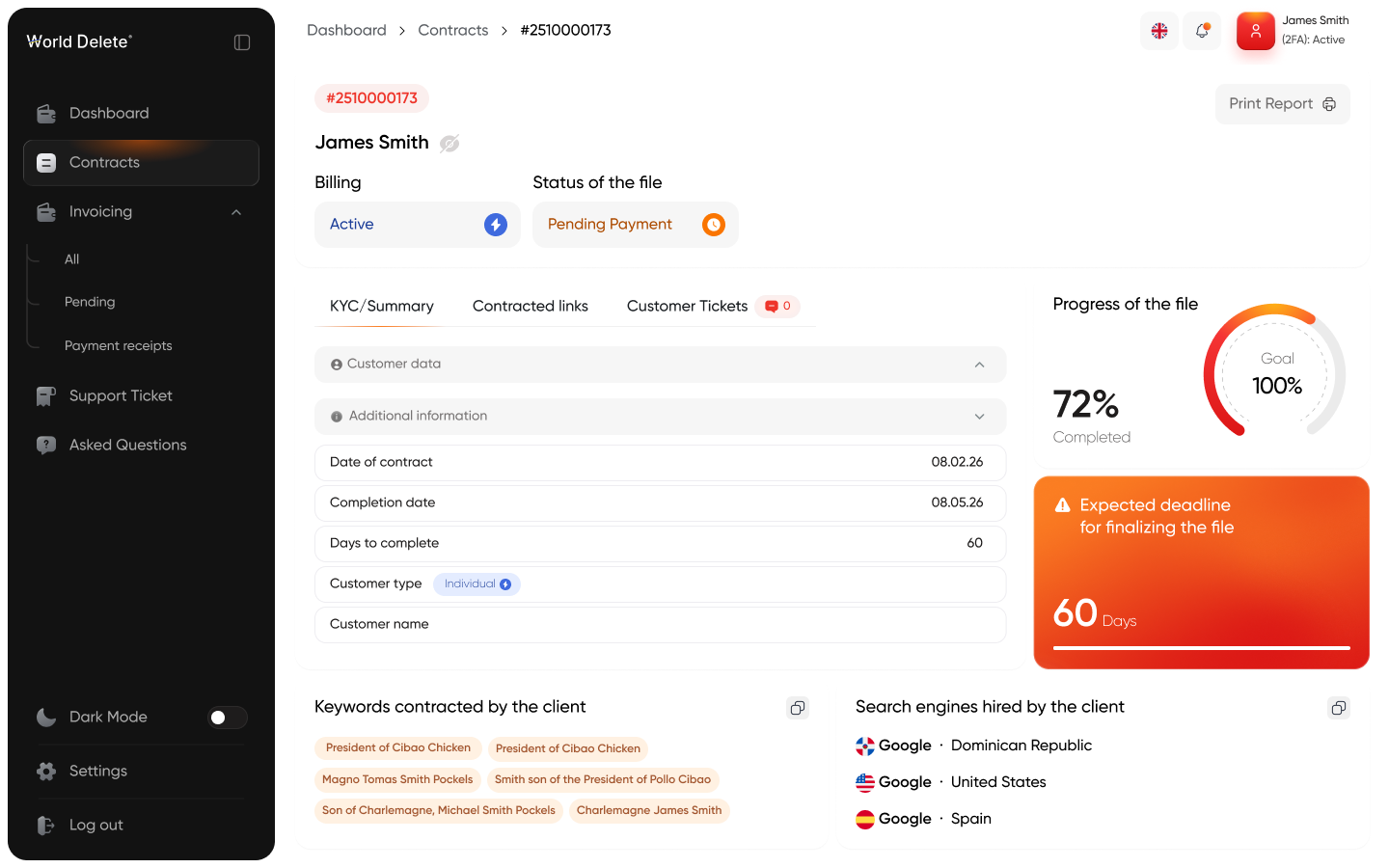Collapse the sidebar panel icon
The image size is (1389, 868).
(242, 42)
